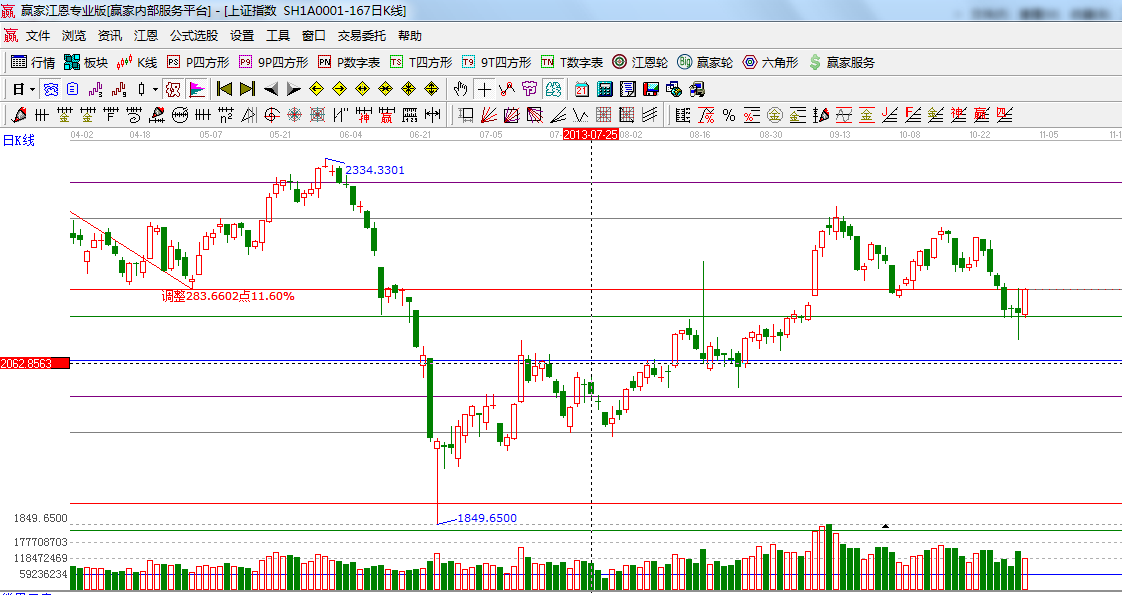Expand the 日 period dropdown arrow
Image resolution: width=1122 pixels, height=595 pixels.
(x=32, y=89)
